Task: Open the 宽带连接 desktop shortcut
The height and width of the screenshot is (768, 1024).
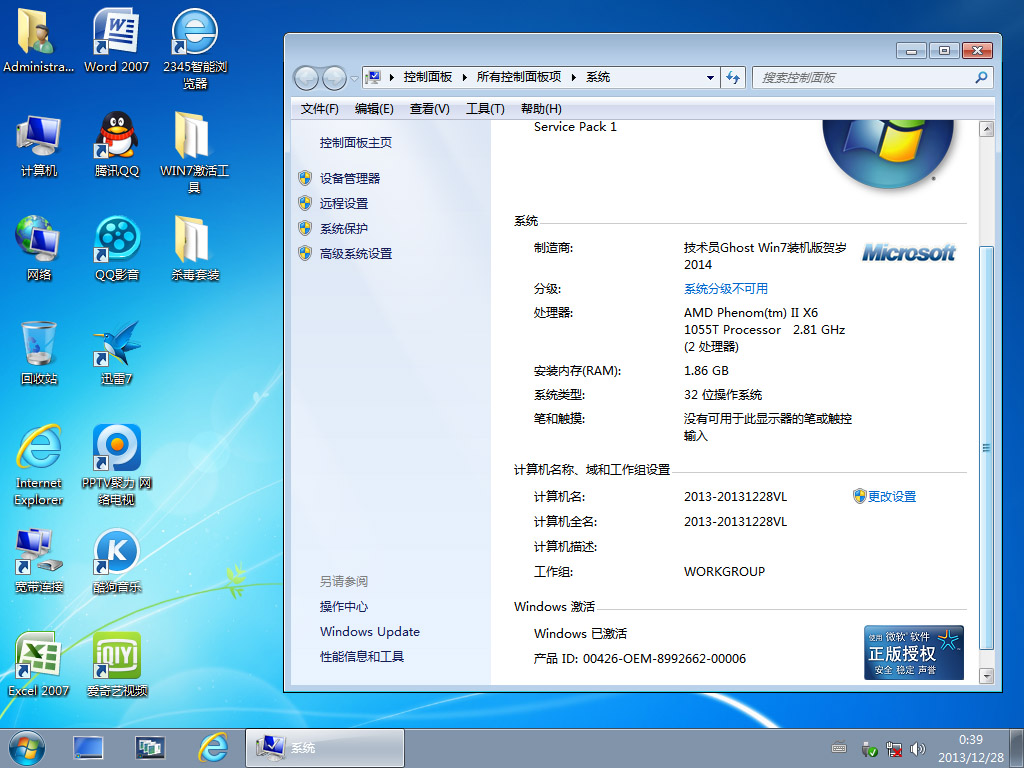Action: [39, 561]
